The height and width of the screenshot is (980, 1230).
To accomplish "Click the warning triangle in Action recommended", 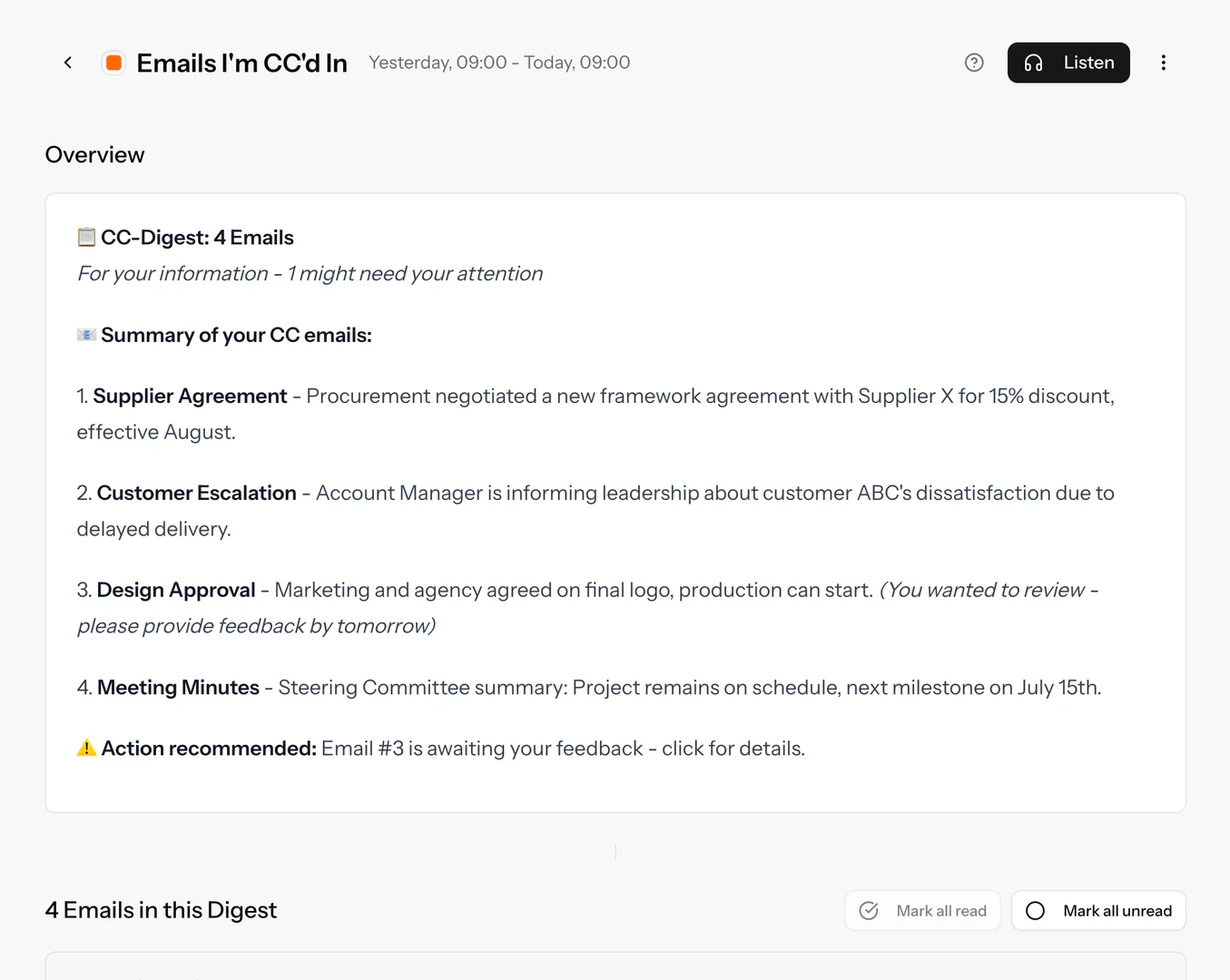I will pyautogui.click(x=85, y=748).
